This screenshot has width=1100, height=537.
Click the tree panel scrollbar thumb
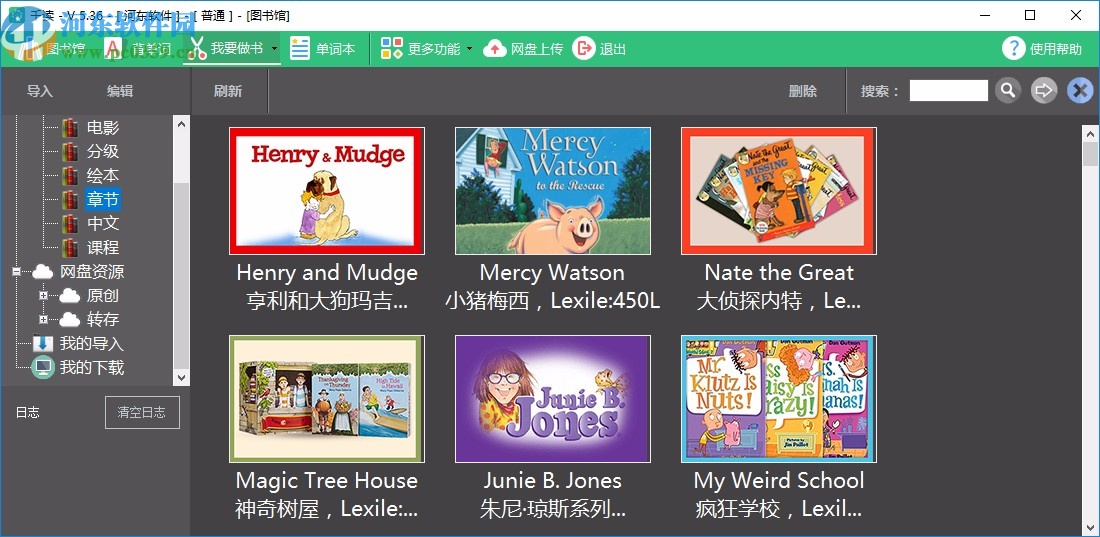tap(182, 276)
